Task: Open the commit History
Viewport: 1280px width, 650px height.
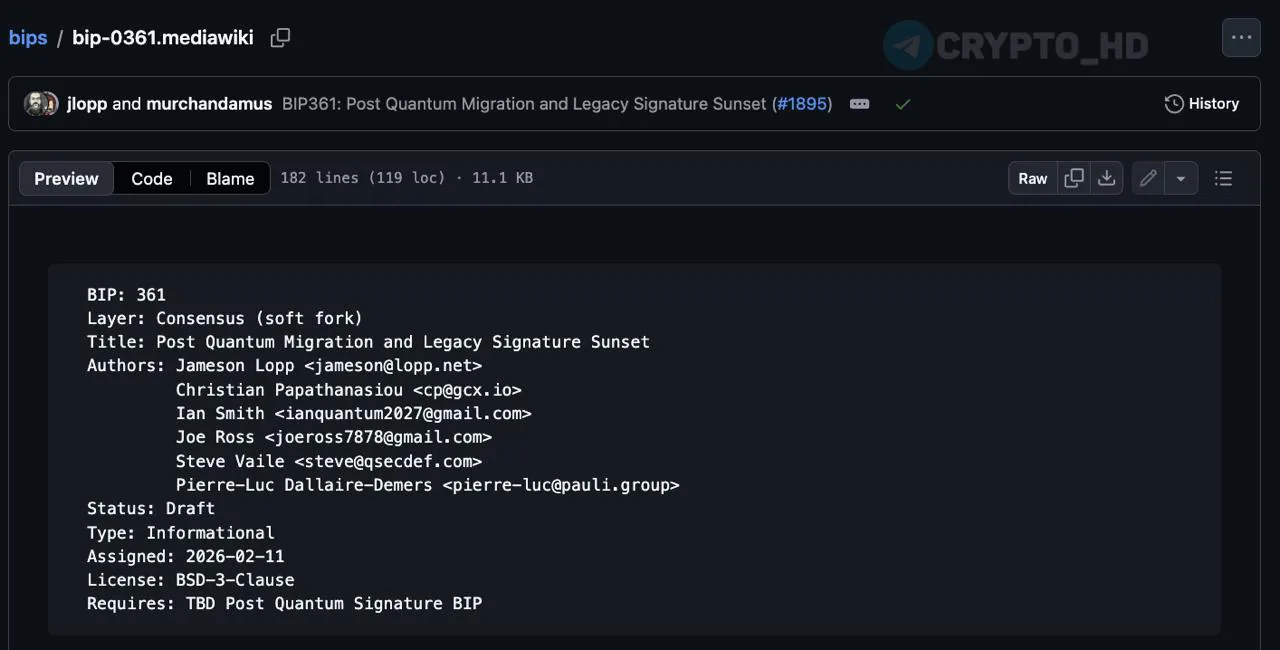Action: (x=1202, y=104)
